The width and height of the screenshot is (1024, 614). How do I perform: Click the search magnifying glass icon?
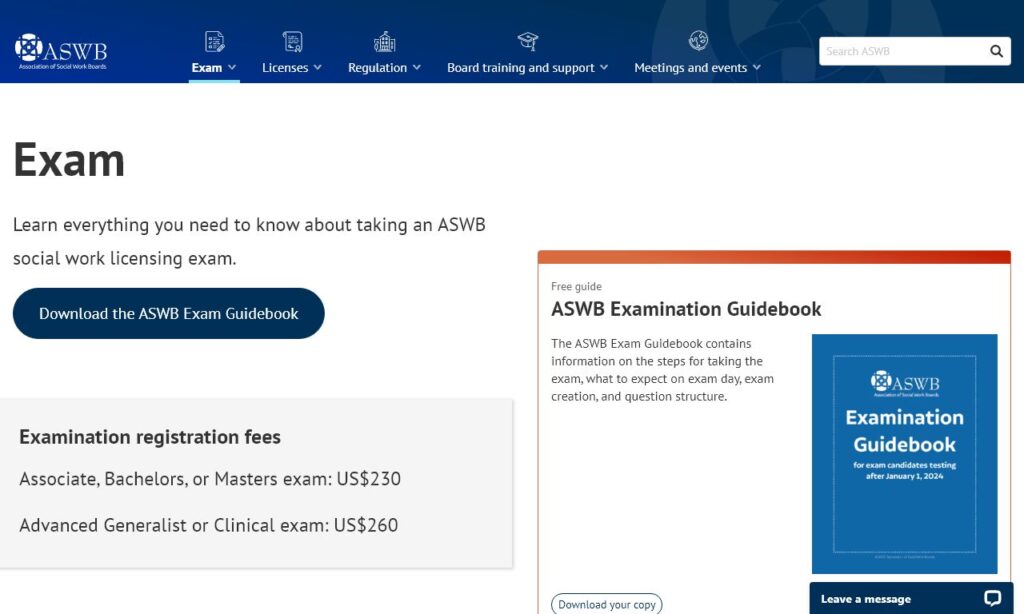pos(996,50)
